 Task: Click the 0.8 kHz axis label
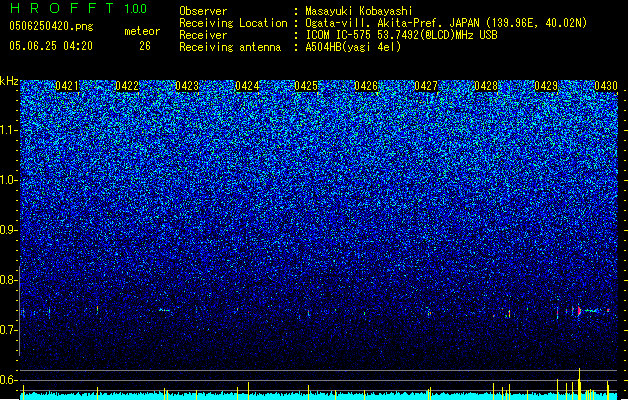pos(9,280)
